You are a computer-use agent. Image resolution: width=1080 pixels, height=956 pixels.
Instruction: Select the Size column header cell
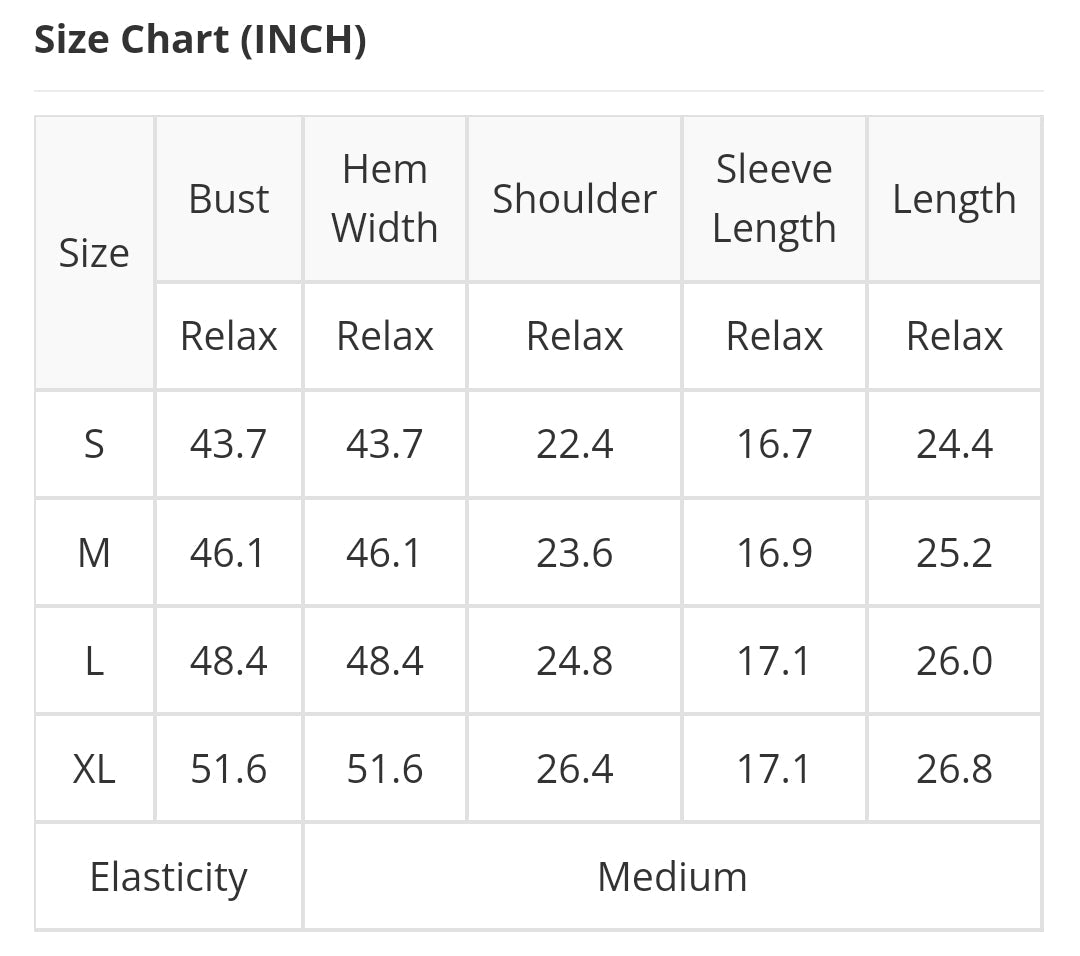(x=94, y=253)
